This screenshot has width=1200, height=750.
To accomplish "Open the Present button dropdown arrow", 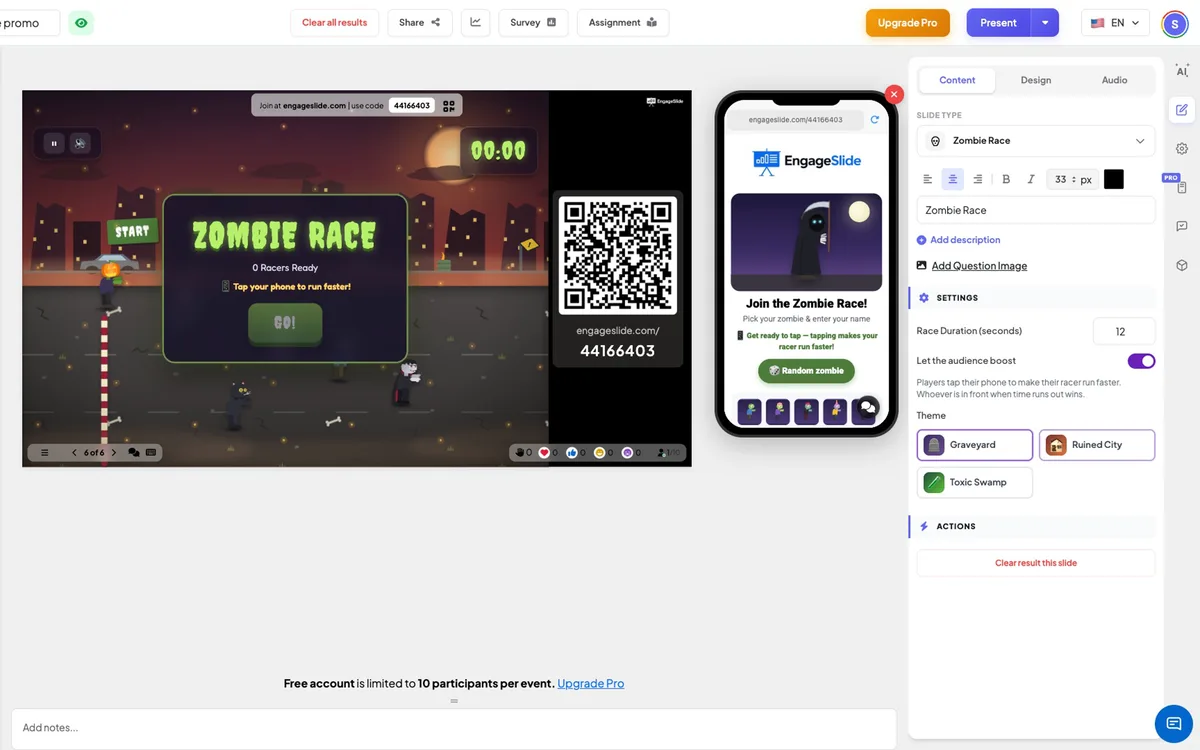I will click(1044, 23).
